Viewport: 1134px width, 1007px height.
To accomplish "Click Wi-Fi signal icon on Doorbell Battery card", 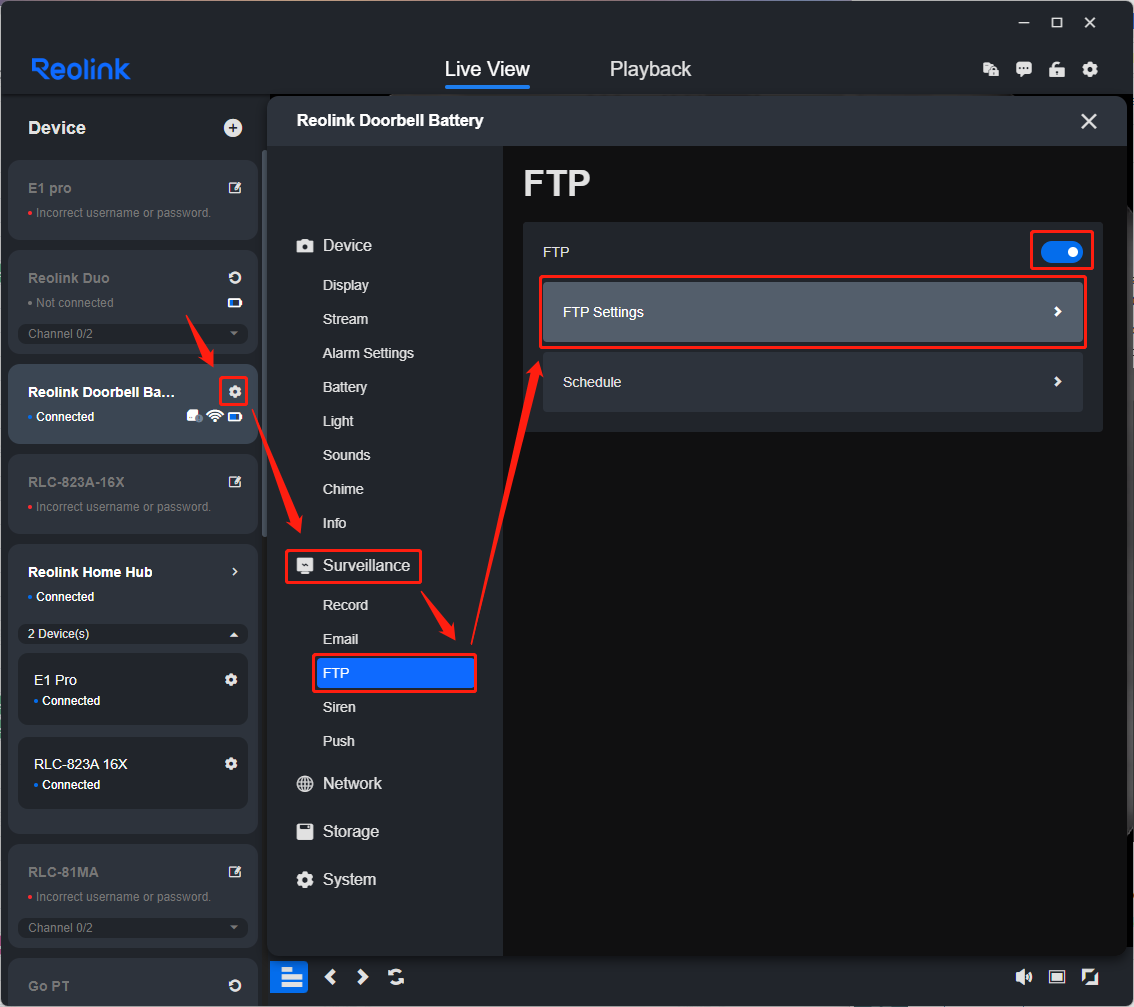I will 215,416.
